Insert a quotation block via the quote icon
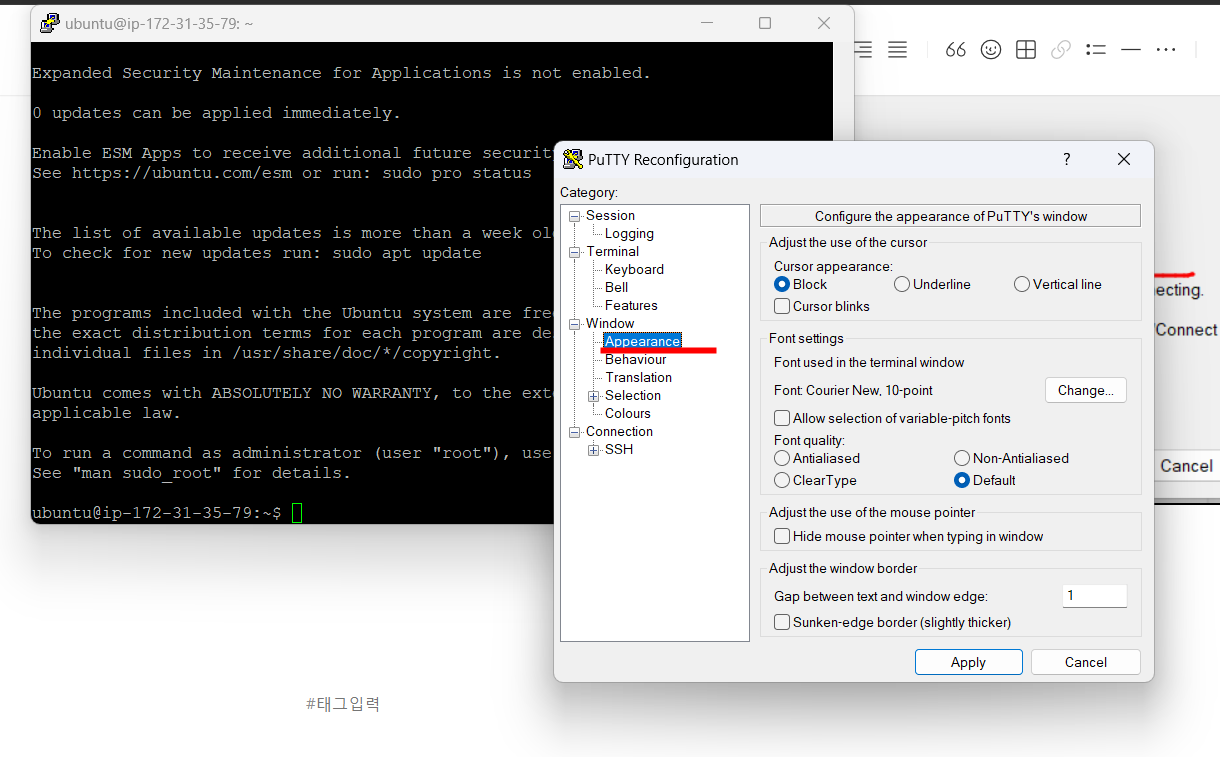The height and width of the screenshot is (757, 1220). pos(956,49)
